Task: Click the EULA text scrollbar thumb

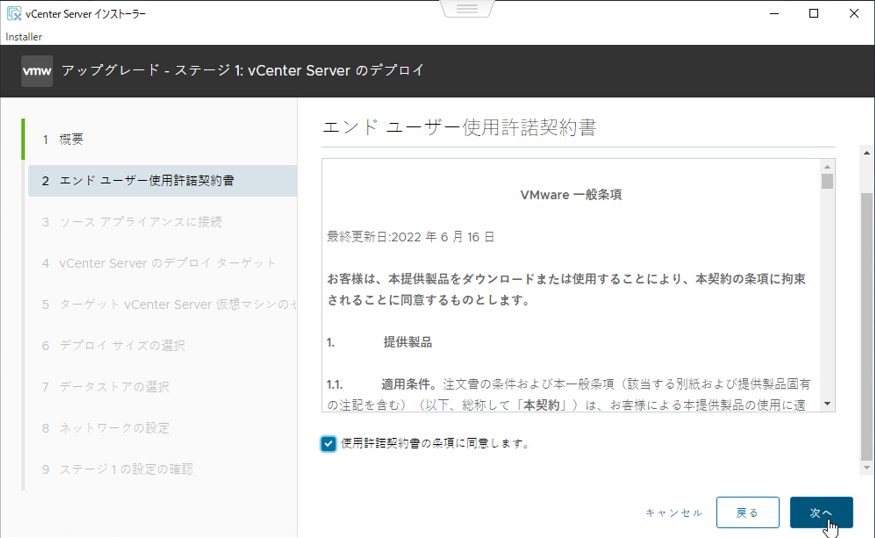Action: tap(827, 181)
